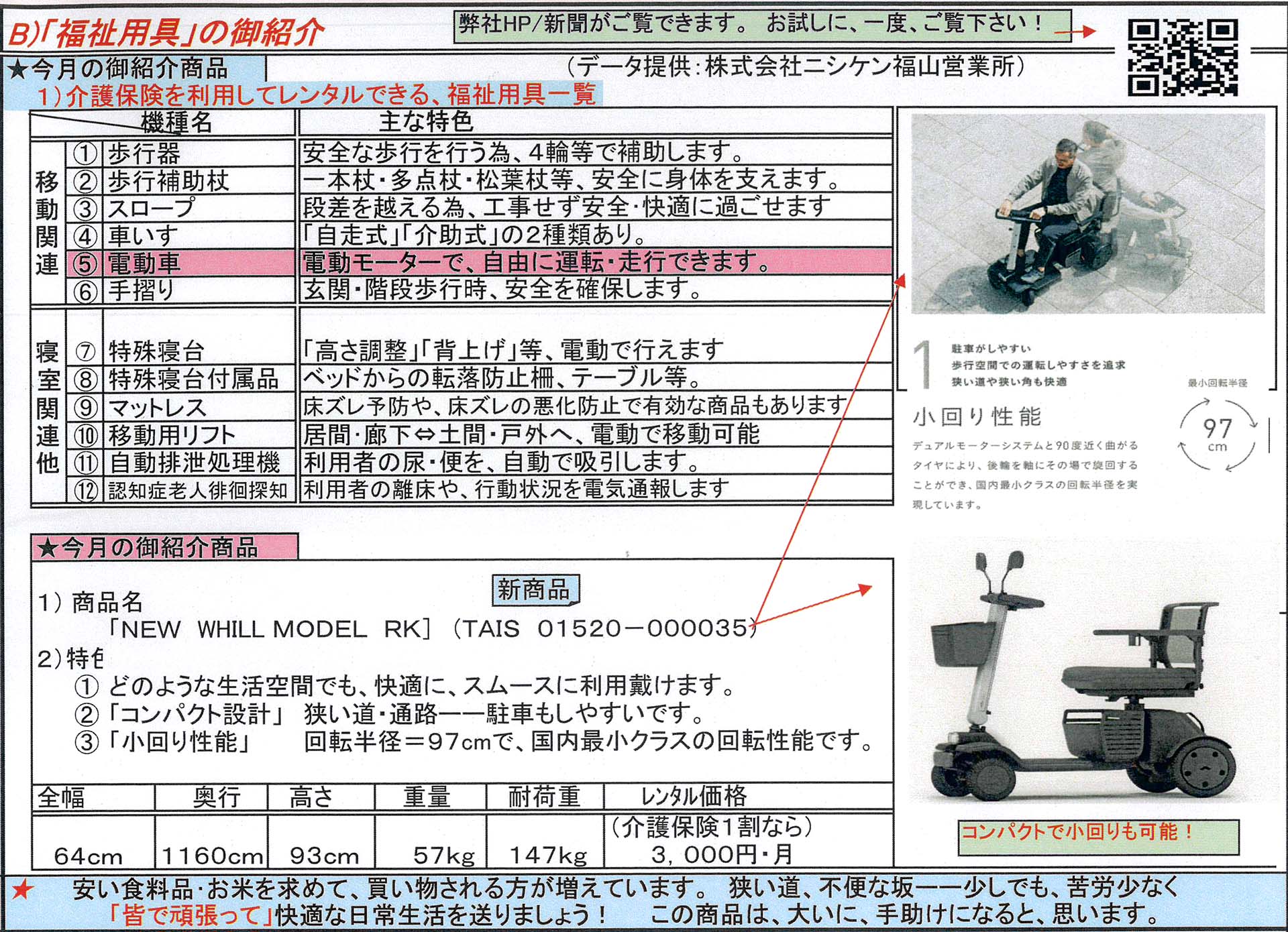Click the photo of man riding scooter
The image size is (1288, 932).
pyautogui.click(x=1087, y=213)
